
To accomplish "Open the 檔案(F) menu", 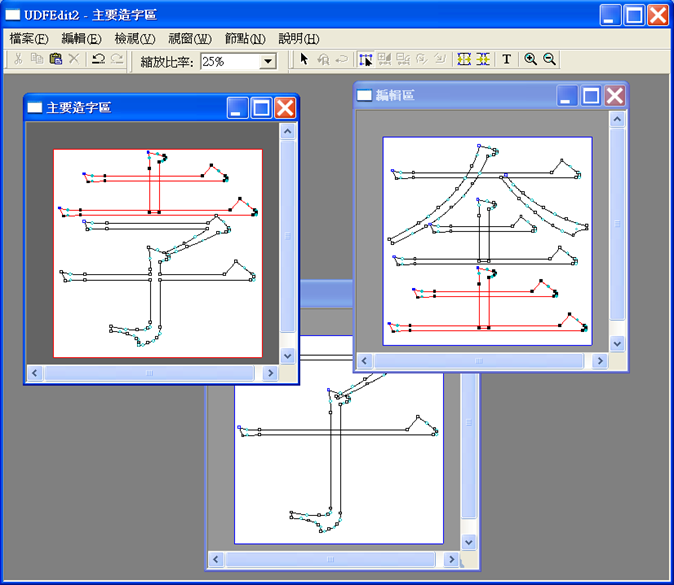I will [29, 39].
